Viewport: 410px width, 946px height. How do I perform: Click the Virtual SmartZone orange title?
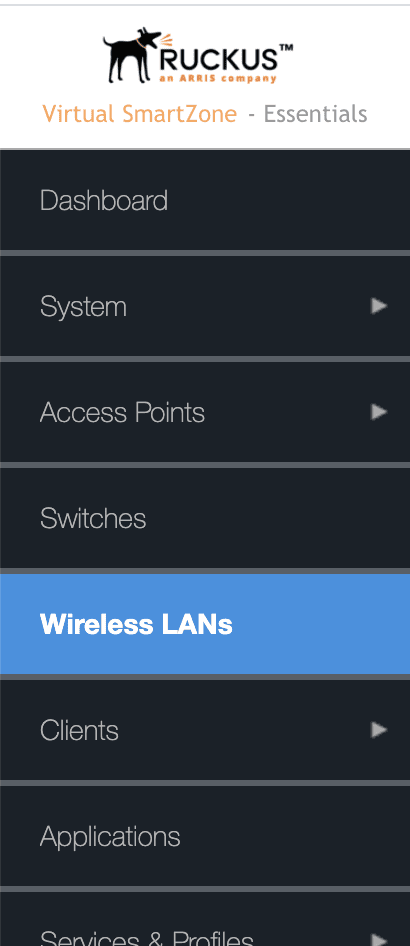click(x=140, y=113)
